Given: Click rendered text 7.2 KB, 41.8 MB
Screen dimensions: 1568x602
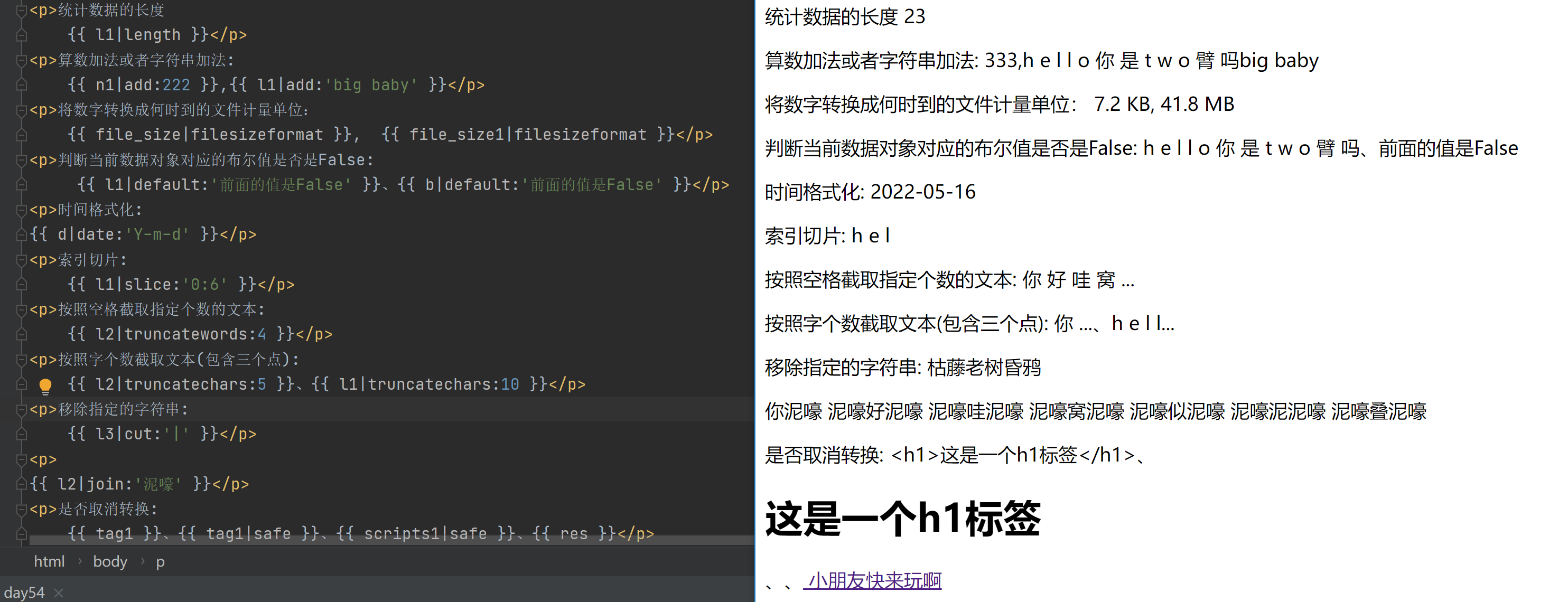Looking at the screenshot, I should pos(1164,104).
